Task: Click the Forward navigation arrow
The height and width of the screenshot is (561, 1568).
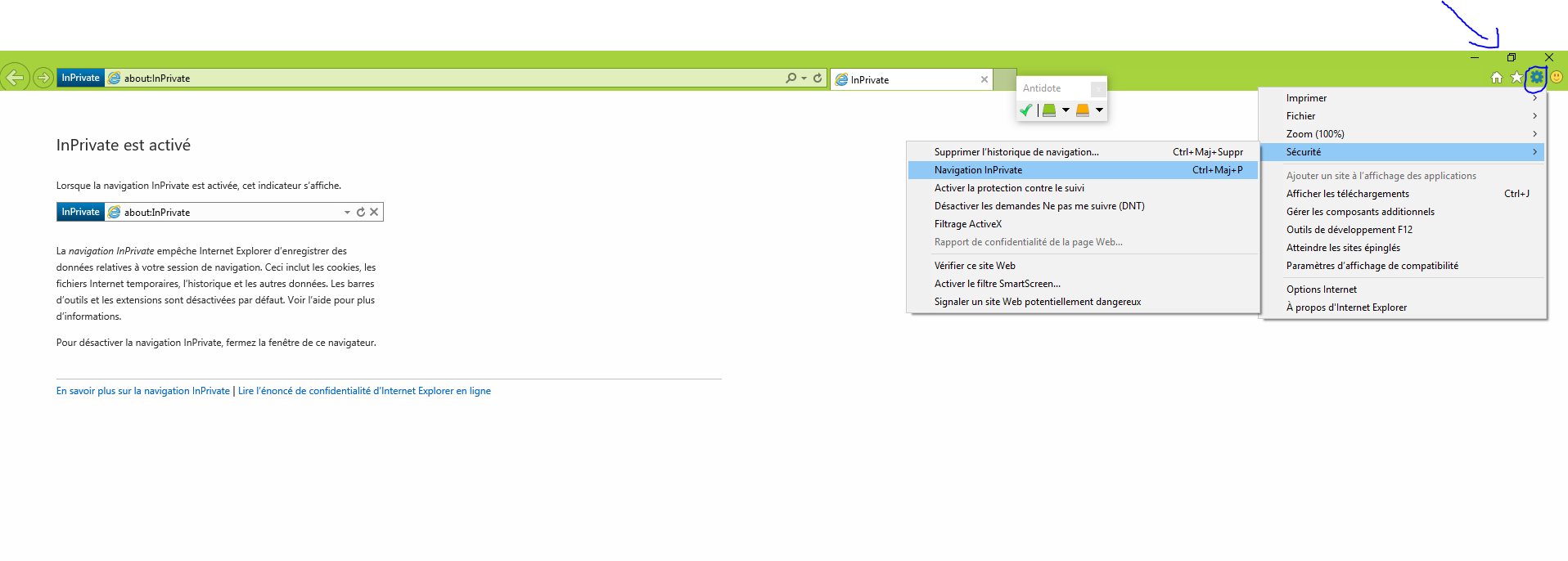Action: click(x=43, y=78)
